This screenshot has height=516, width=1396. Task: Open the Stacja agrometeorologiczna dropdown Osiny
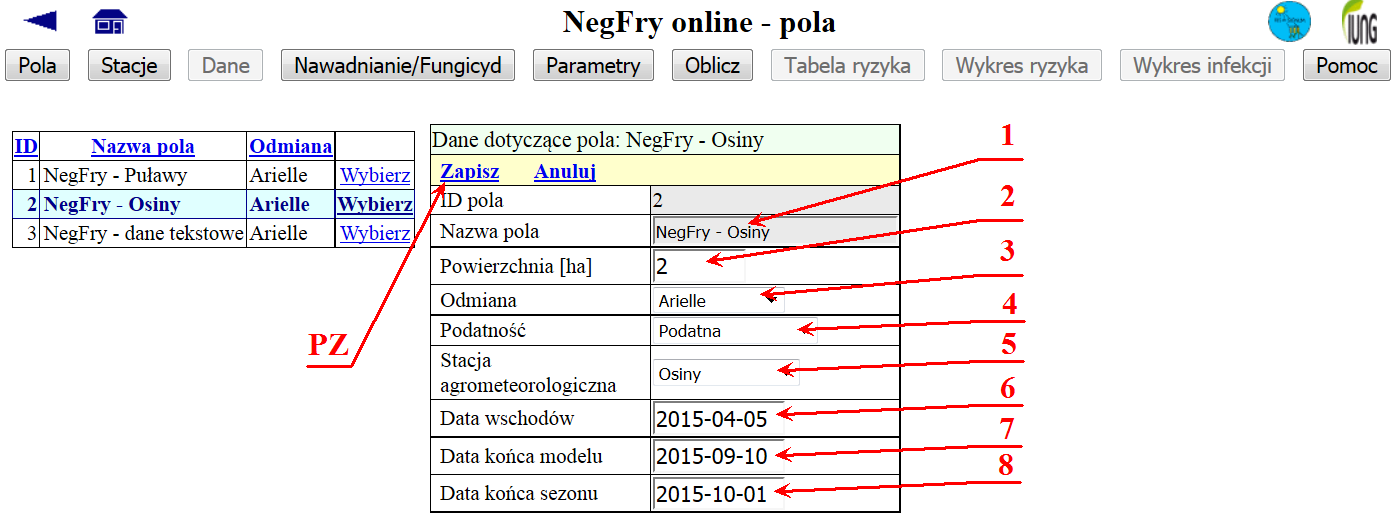(x=726, y=374)
